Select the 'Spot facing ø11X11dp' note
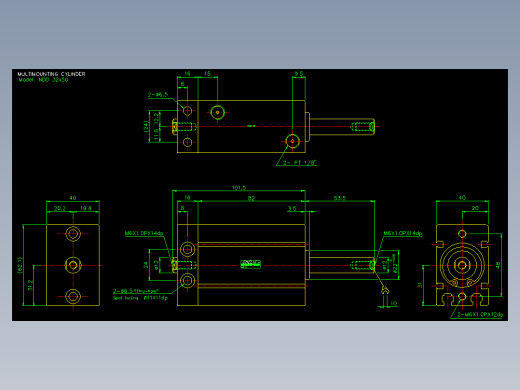Viewport: 520px width, 390px height. tap(140, 298)
